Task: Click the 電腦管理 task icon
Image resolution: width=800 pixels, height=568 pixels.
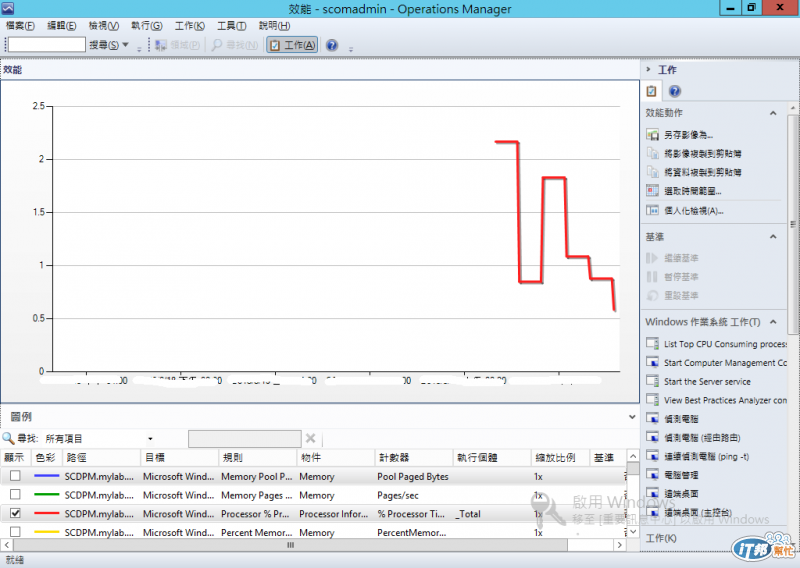Action: (652, 475)
